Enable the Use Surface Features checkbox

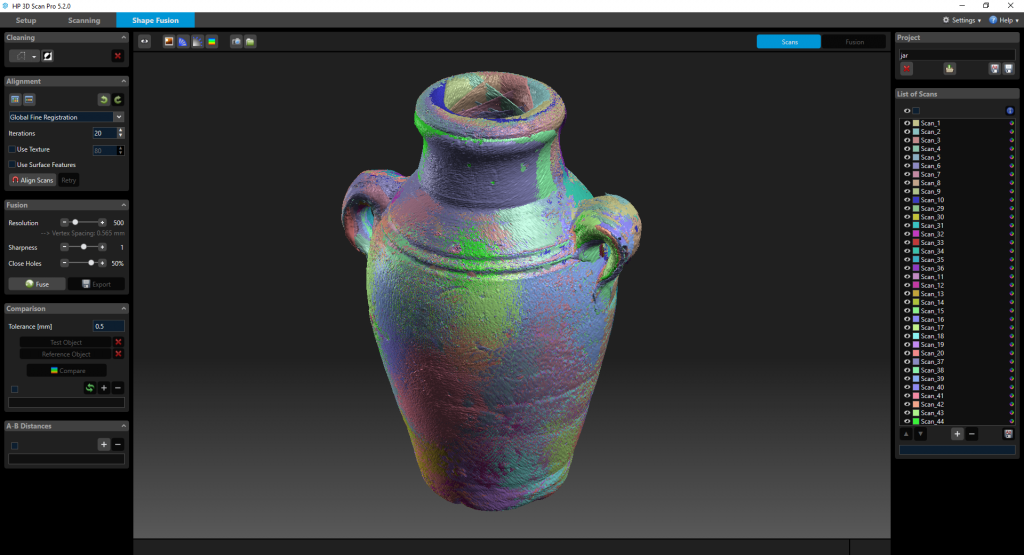click(12, 164)
